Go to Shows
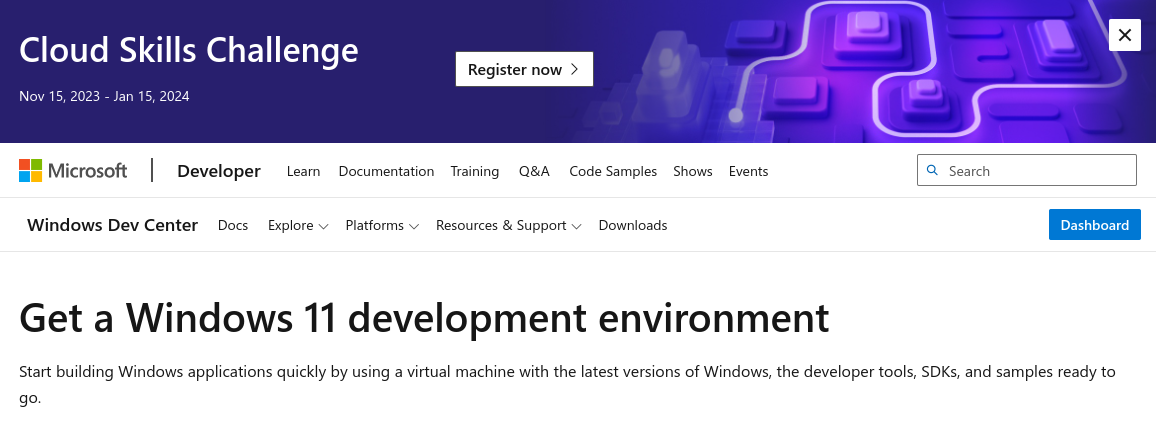Viewport: 1156px width, 425px height. (x=692, y=171)
